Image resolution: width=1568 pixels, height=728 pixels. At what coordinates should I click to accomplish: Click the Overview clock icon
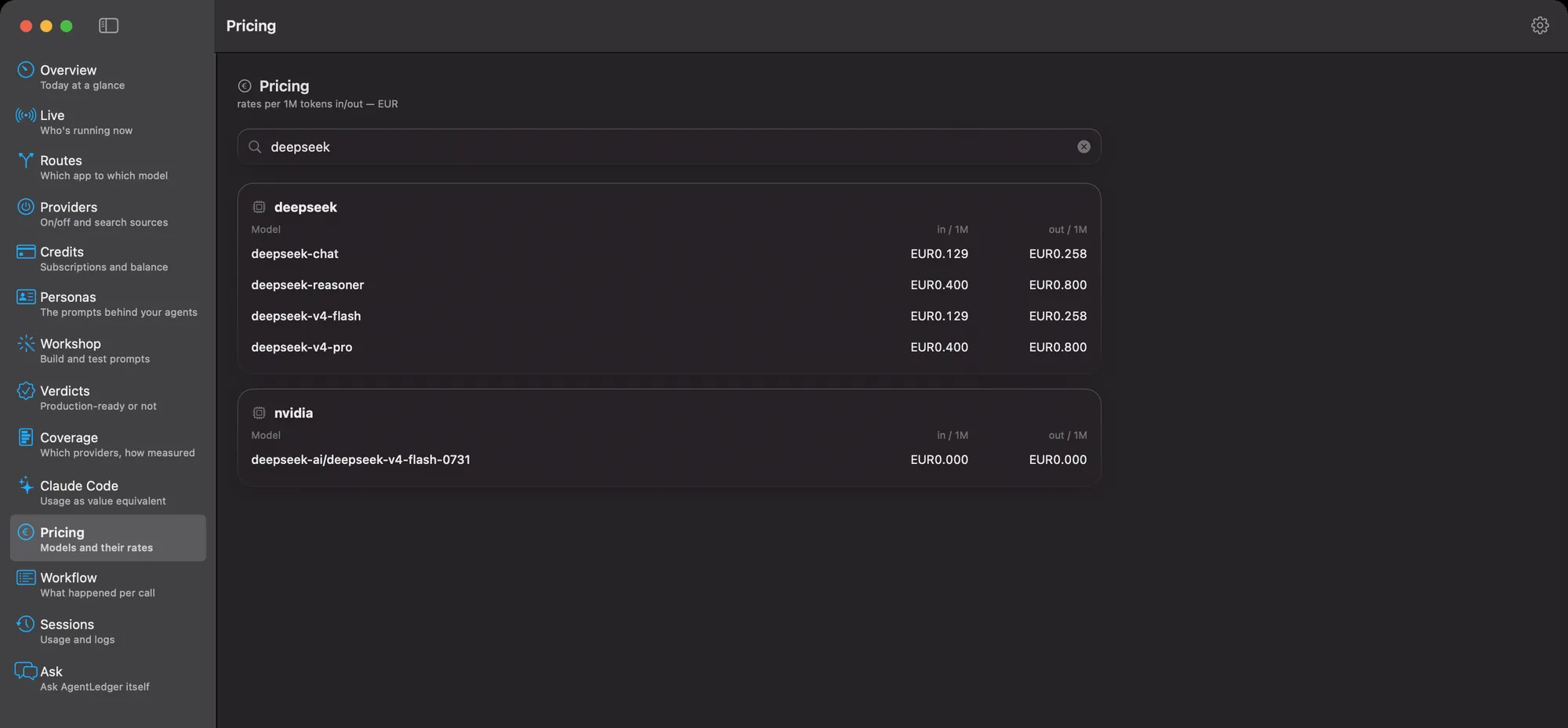click(x=26, y=71)
